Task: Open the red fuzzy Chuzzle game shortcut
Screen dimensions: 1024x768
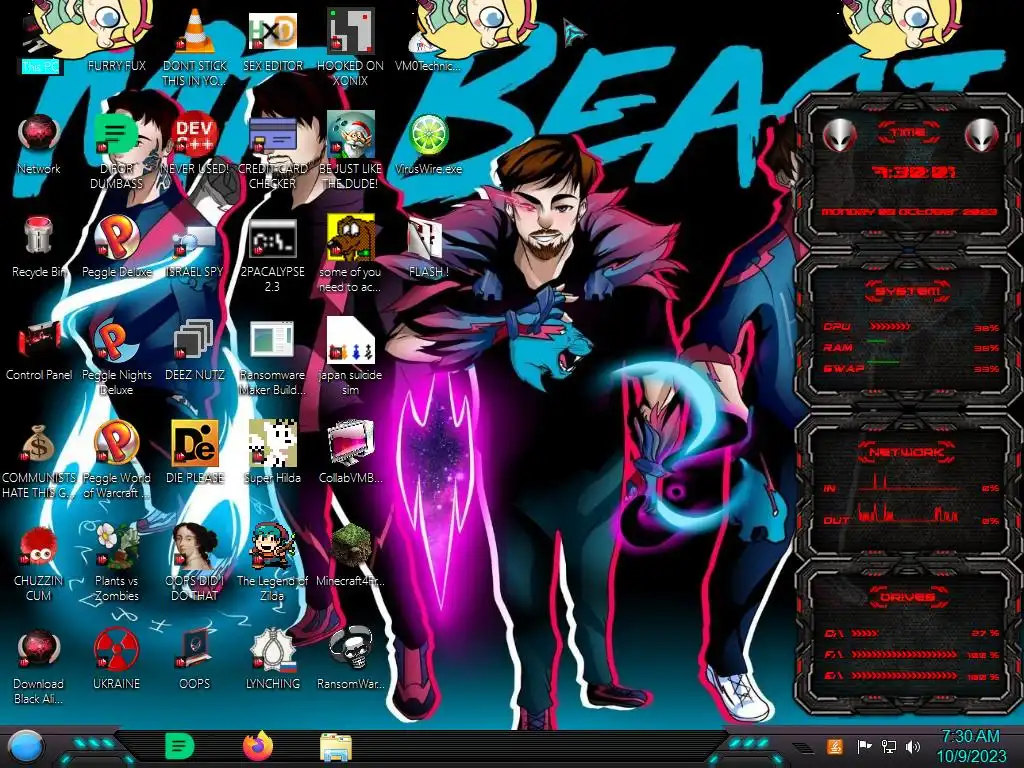Action: [39, 546]
